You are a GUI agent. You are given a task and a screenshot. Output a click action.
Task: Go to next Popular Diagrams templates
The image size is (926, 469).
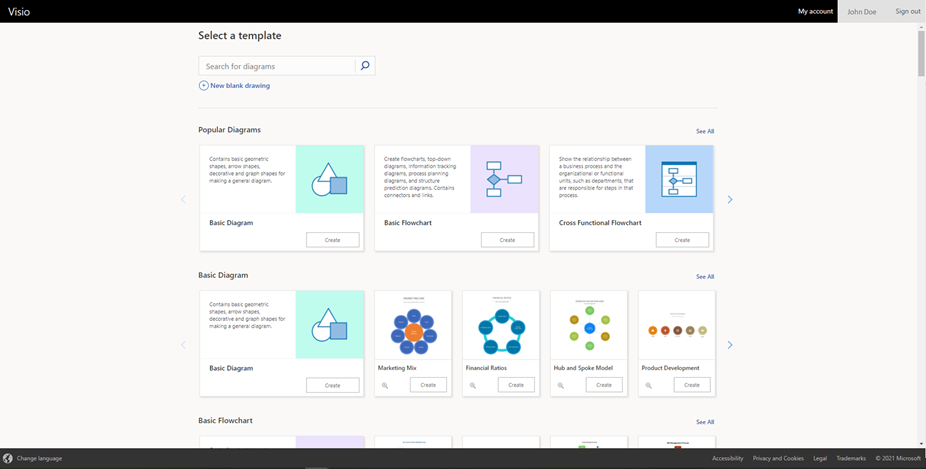730,200
